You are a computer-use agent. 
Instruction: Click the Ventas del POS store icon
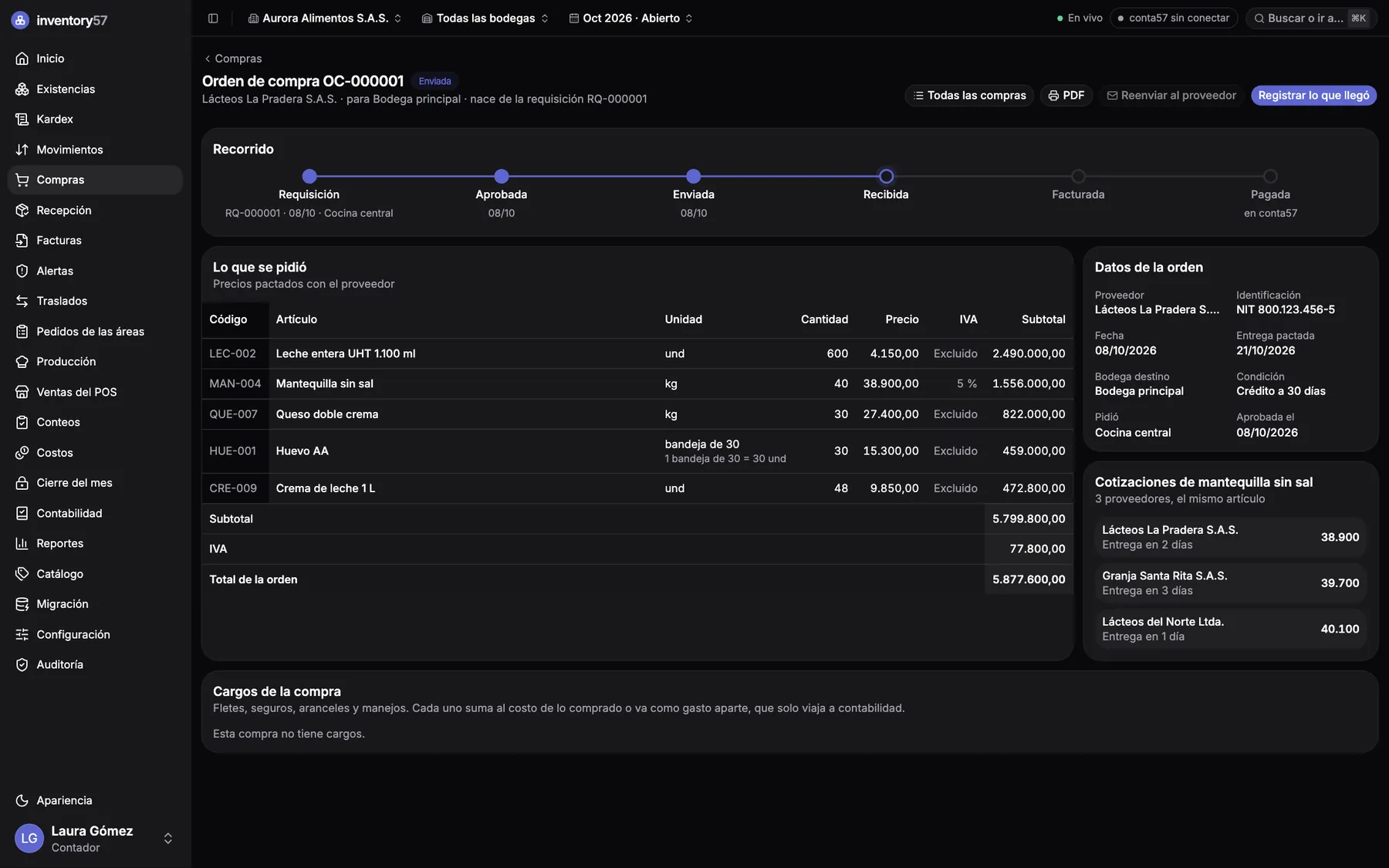pos(22,392)
